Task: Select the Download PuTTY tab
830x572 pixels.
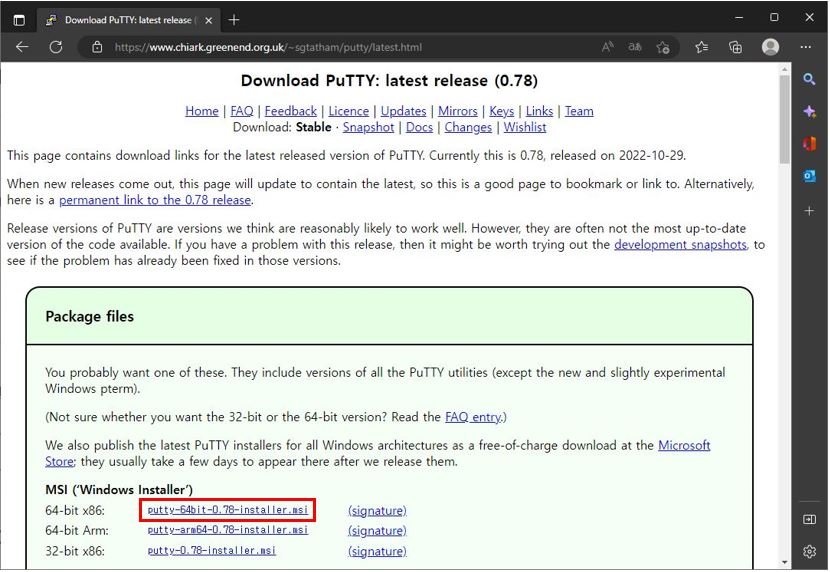Action: pyautogui.click(x=125, y=20)
